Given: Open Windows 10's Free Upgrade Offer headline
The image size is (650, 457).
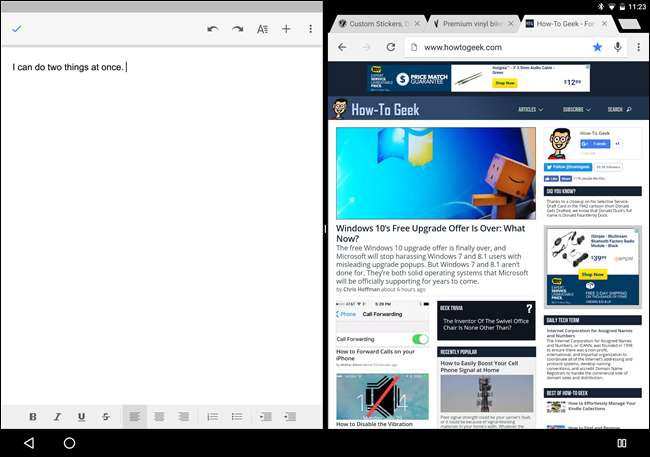Looking at the screenshot, I should click(x=430, y=233).
